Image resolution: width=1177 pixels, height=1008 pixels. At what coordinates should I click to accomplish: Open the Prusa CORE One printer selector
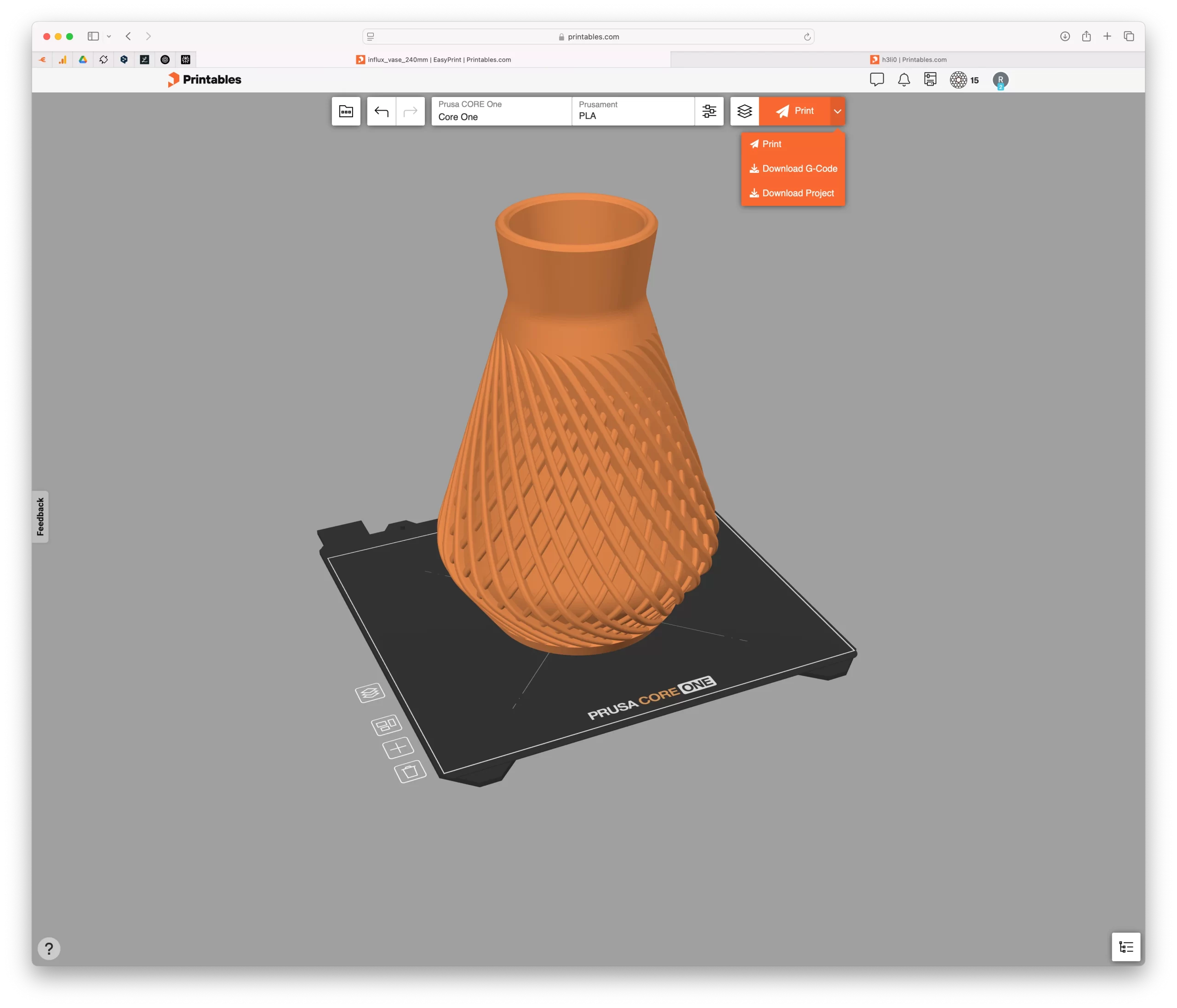pos(501,111)
